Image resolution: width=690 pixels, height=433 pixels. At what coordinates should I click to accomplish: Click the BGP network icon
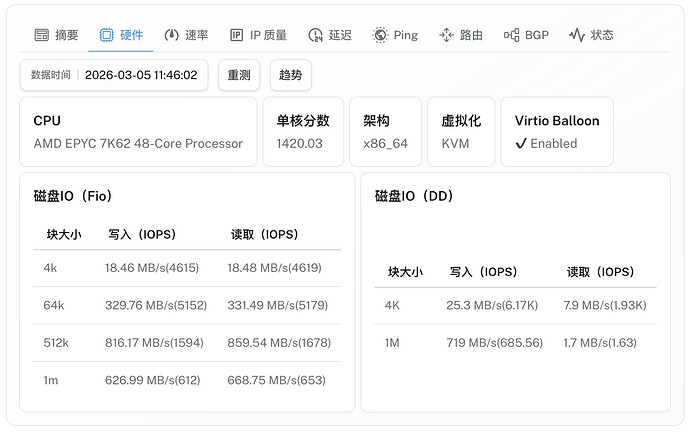[511, 35]
